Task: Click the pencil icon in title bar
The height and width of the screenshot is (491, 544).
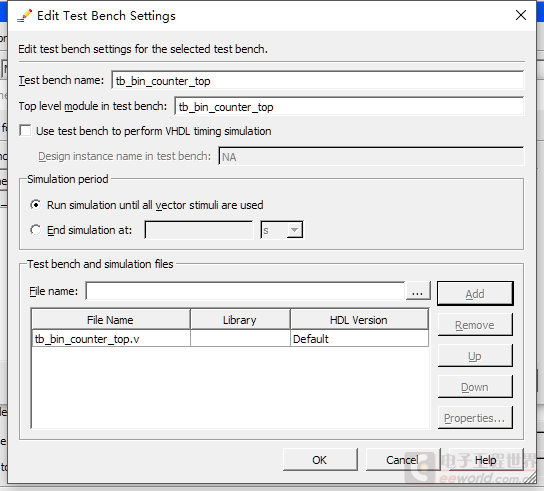Action: 25,16
